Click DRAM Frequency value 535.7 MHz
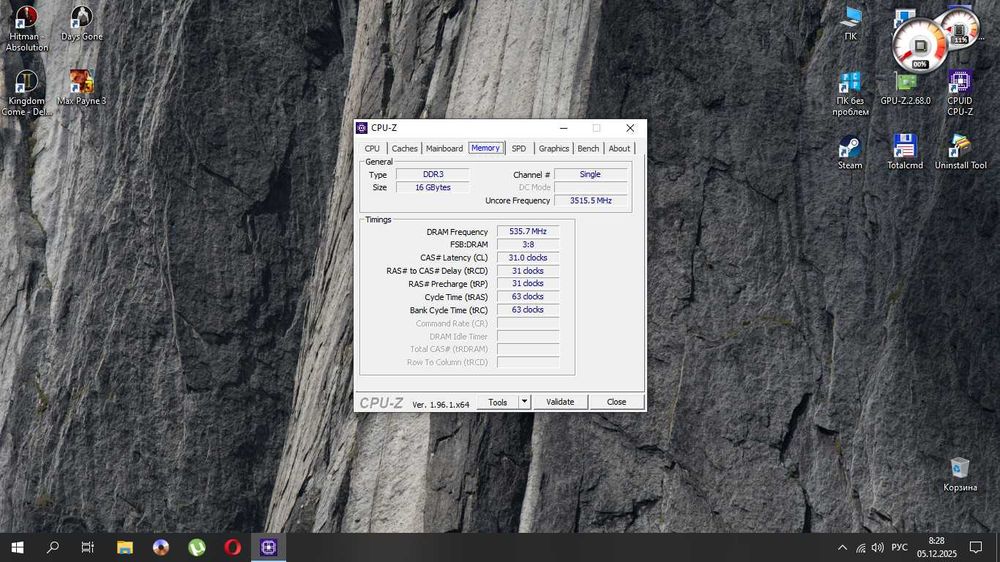This screenshot has width=1000, height=562. 528,232
